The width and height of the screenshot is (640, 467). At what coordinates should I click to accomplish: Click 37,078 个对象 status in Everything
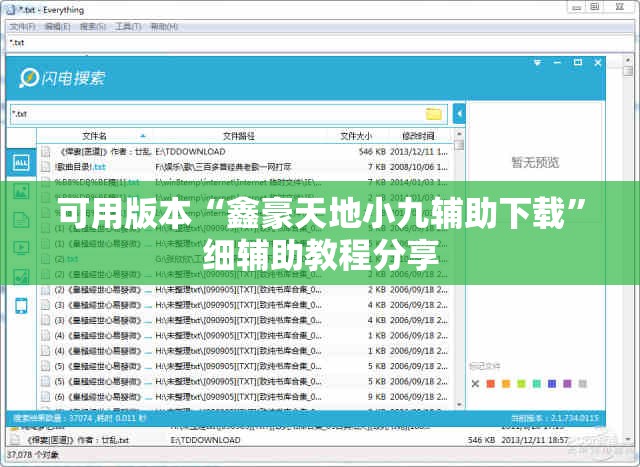pyautogui.click(x=33, y=454)
